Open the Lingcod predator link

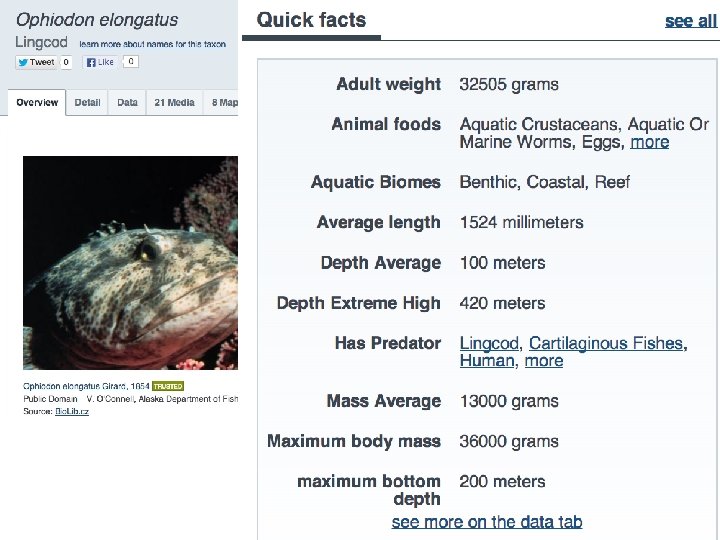[x=489, y=343]
